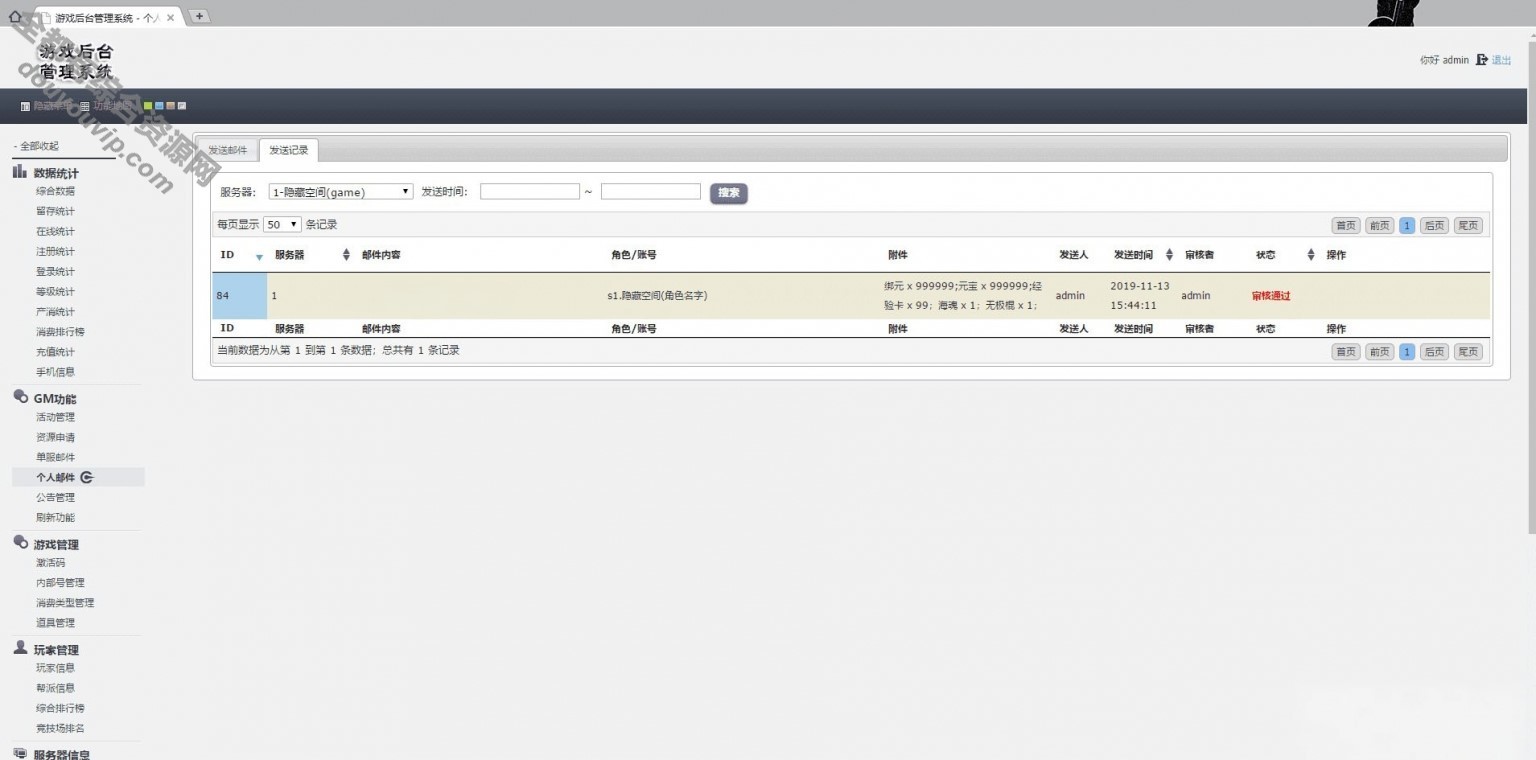This screenshot has width=1536, height=760.
Task: Click top page 1 pagination button
Action: click(x=1407, y=226)
